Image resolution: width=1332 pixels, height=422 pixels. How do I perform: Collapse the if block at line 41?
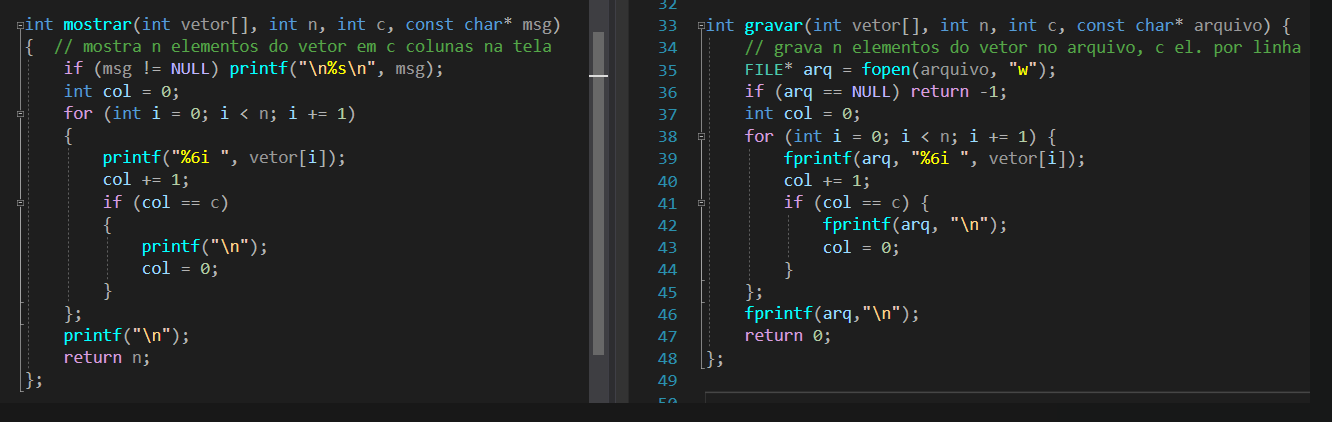[701, 204]
